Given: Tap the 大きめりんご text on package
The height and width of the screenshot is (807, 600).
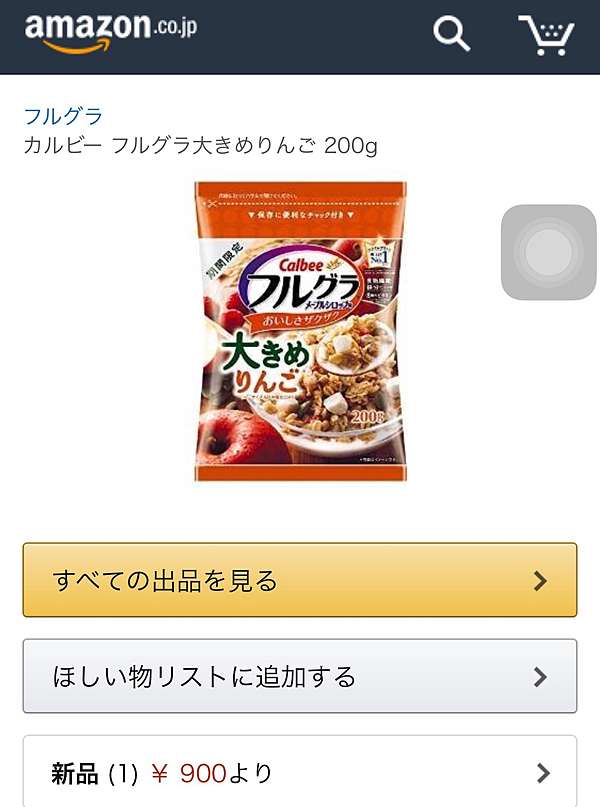Looking at the screenshot, I should pyautogui.click(x=266, y=363).
